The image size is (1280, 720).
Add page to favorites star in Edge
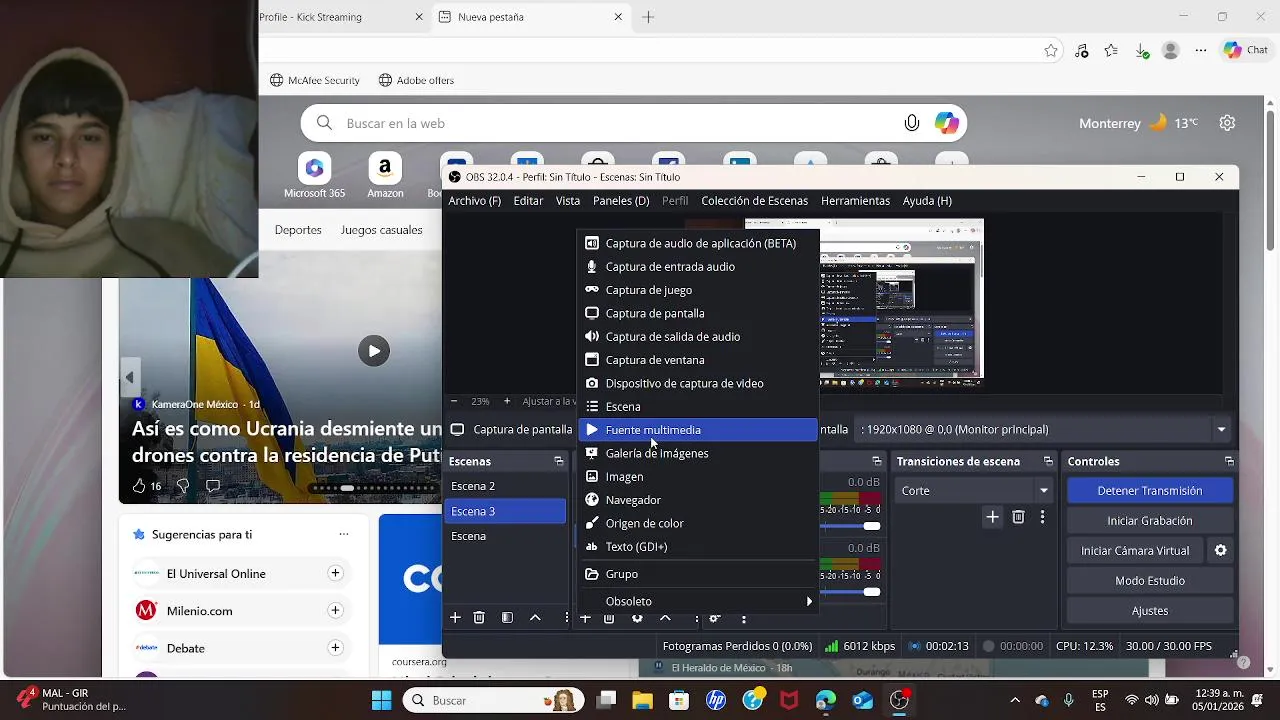[1051, 50]
